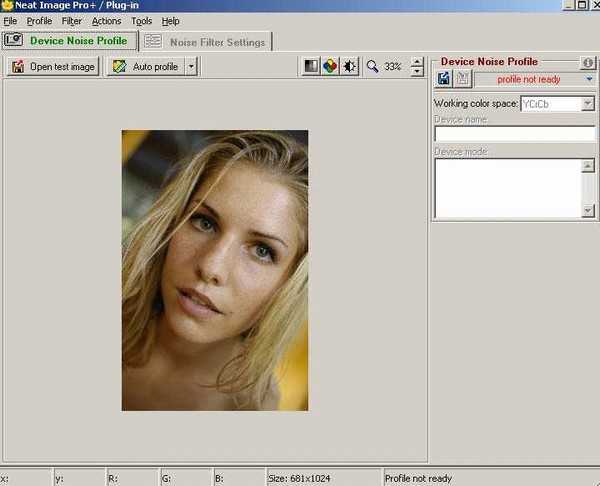Click the RGB color channels icon
This screenshot has height=486, width=600.
click(x=330, y=67)
